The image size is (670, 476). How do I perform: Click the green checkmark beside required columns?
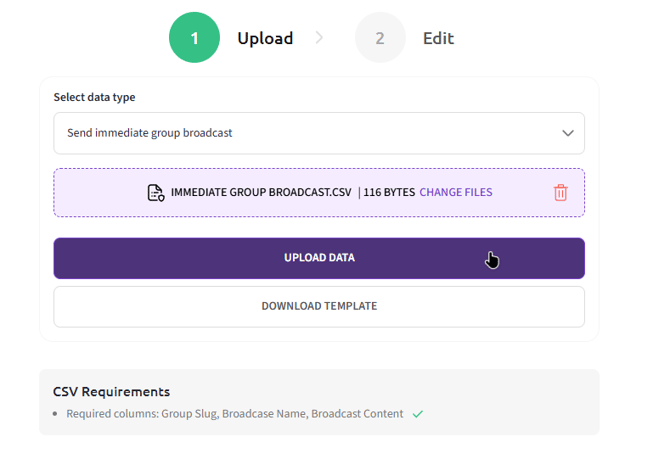tap(418, 414)
